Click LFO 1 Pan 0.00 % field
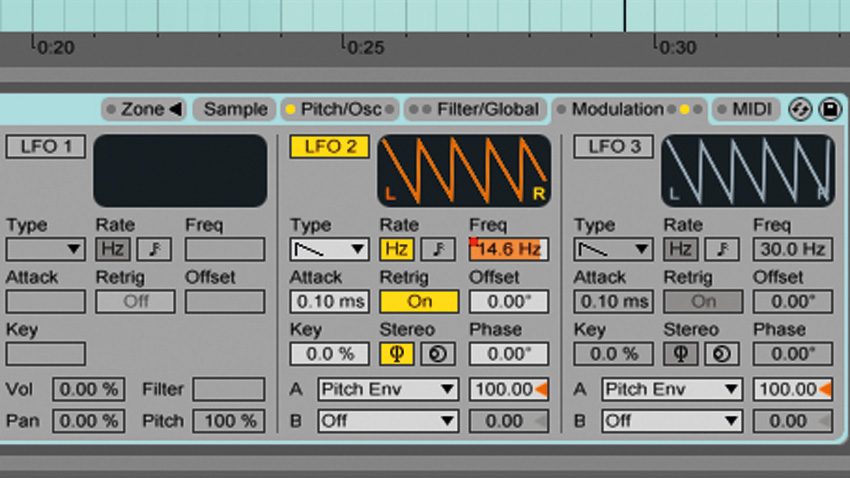 point(88,421)
